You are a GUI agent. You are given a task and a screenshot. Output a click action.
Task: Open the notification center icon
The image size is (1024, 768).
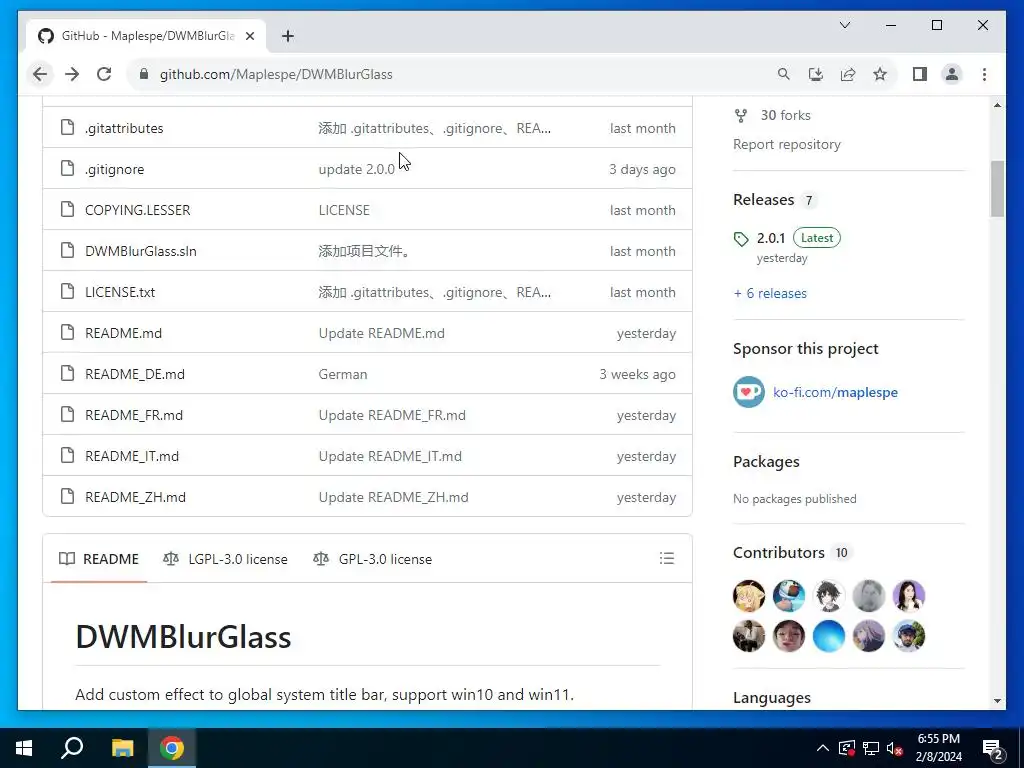click(x=993, y=748)
